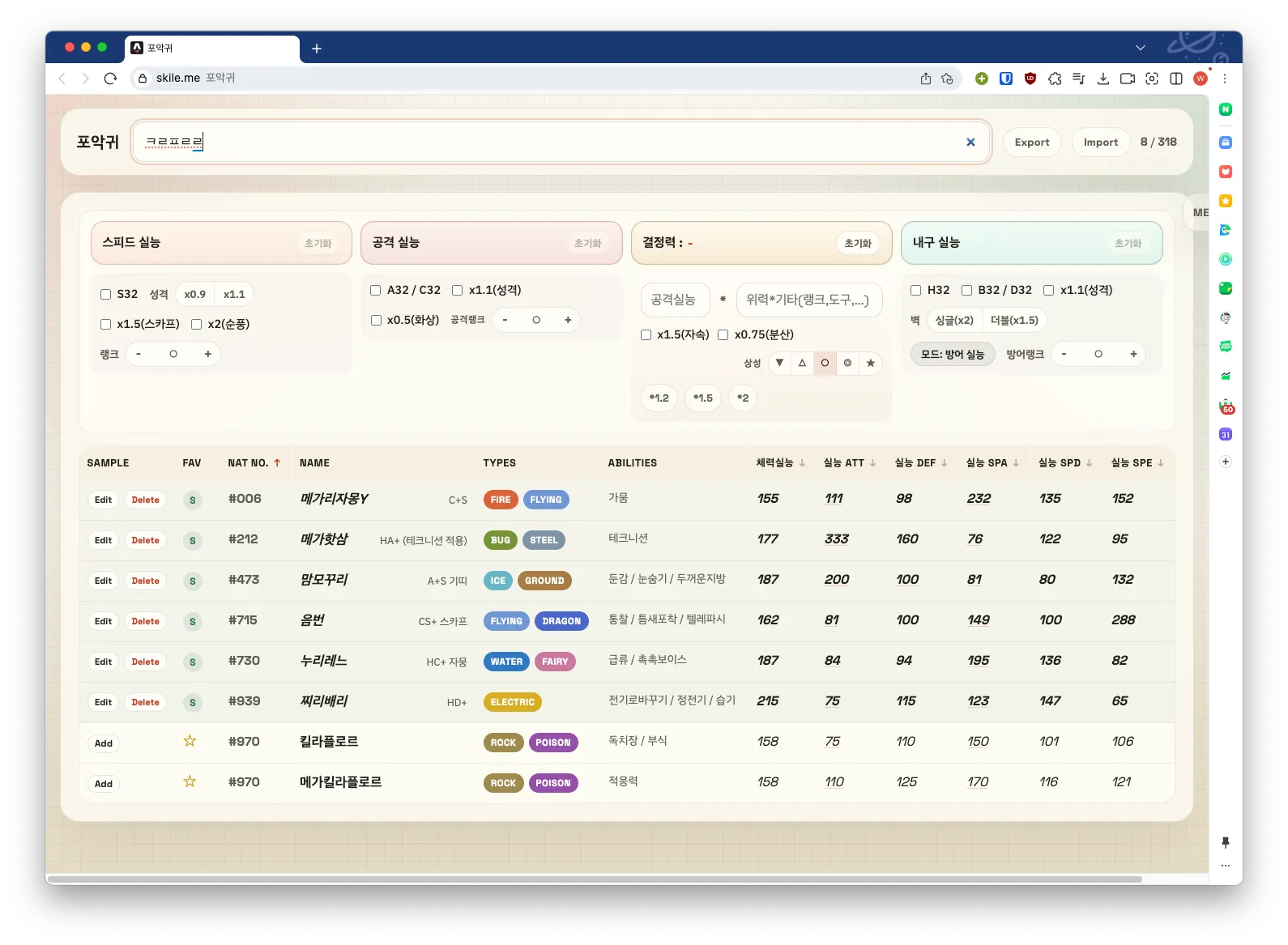
Task: Favorite 킬라플로르 with the star icon
Action: (190, 741)
